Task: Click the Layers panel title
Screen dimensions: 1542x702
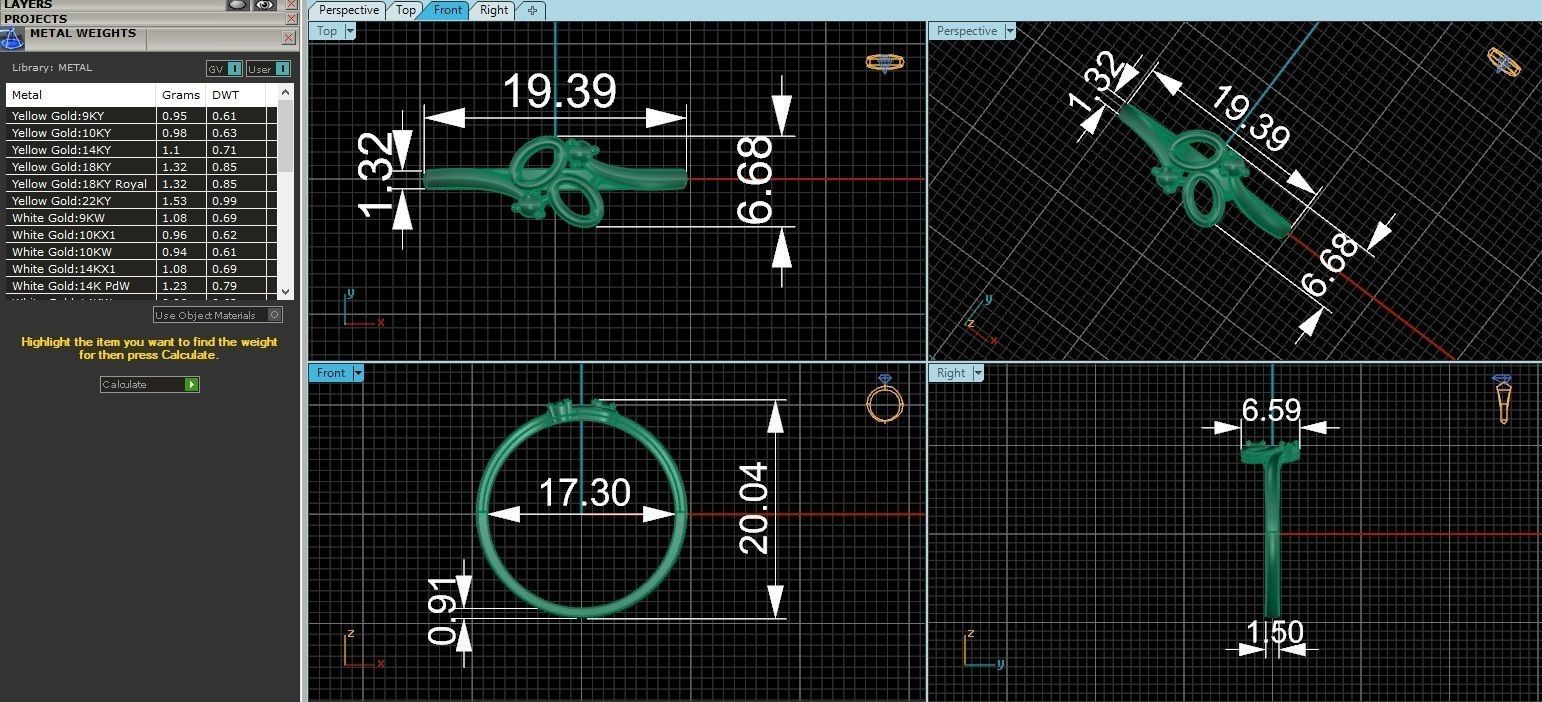Action: point(27,5)
